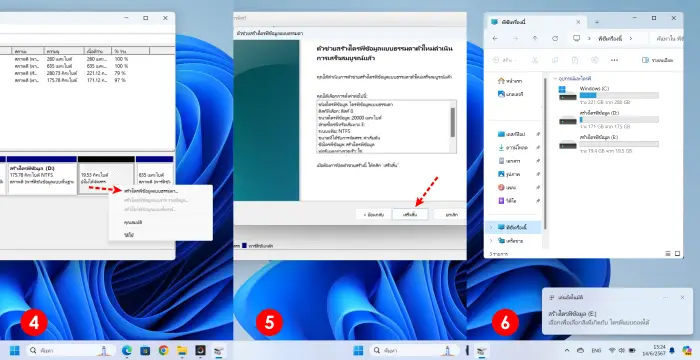Open Microsoft Edge from the taskbar
Image resolution: width=700 pixels, height=360 pixels.
point(127,351)
